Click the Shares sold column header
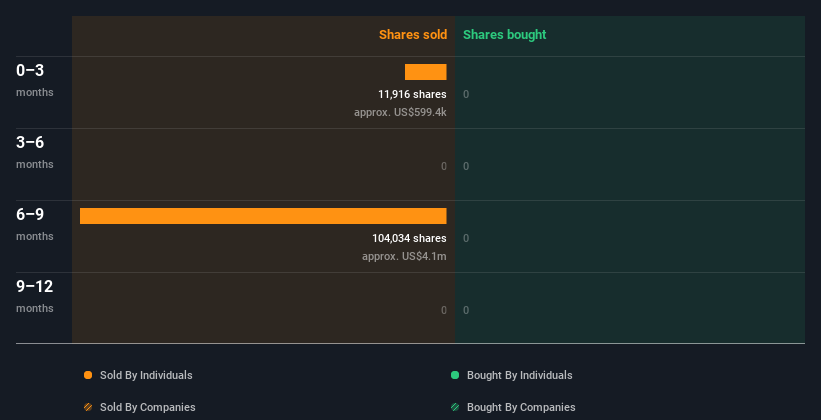Viewport: 821px width, 420px height. coord(413,35)
